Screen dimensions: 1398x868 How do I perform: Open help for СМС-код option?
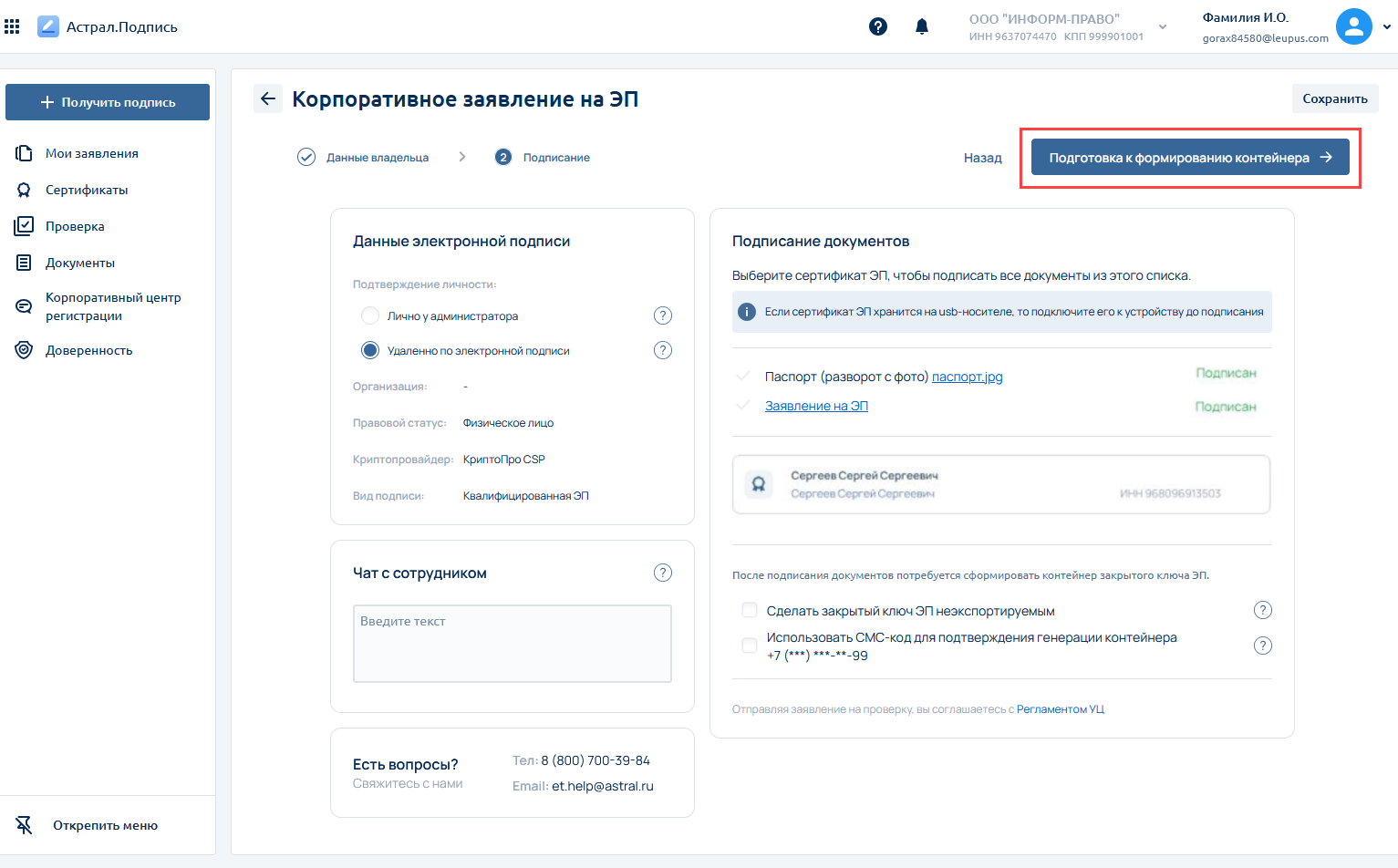pos(1262,646)
